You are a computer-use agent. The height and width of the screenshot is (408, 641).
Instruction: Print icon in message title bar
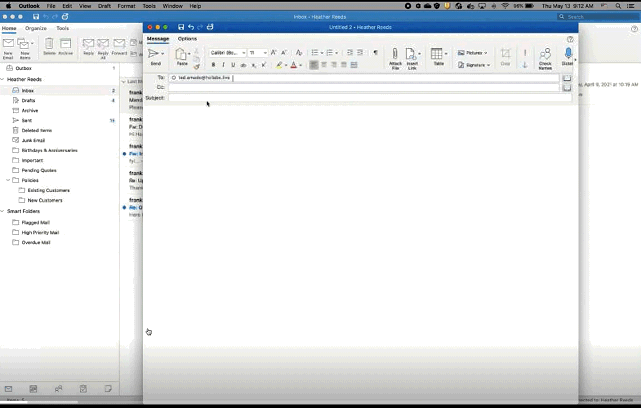click(210, 27)
